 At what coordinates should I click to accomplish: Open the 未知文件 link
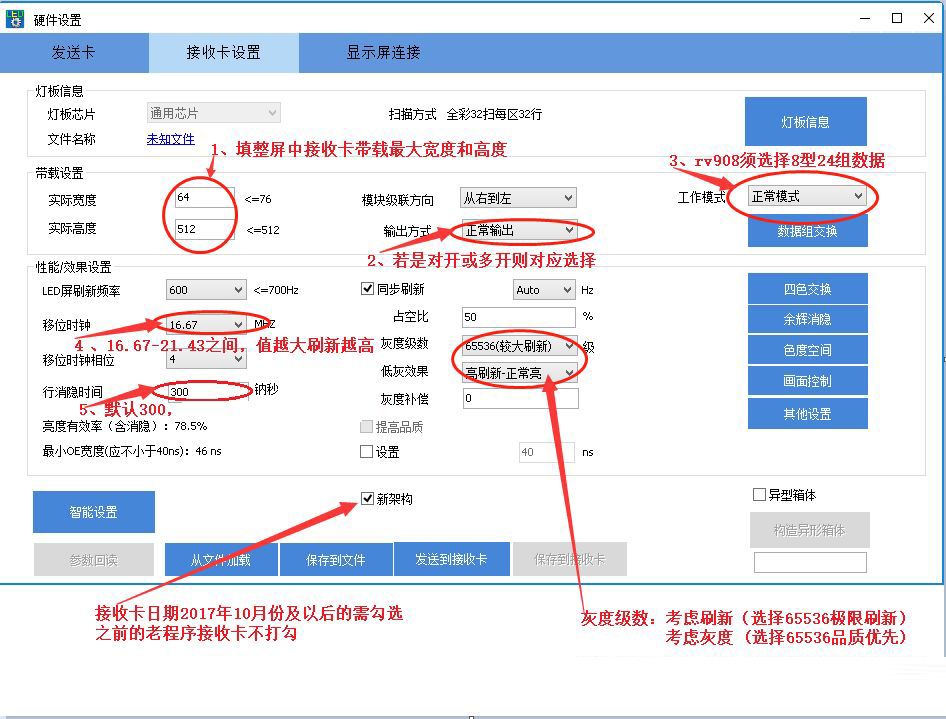point(170,139)
